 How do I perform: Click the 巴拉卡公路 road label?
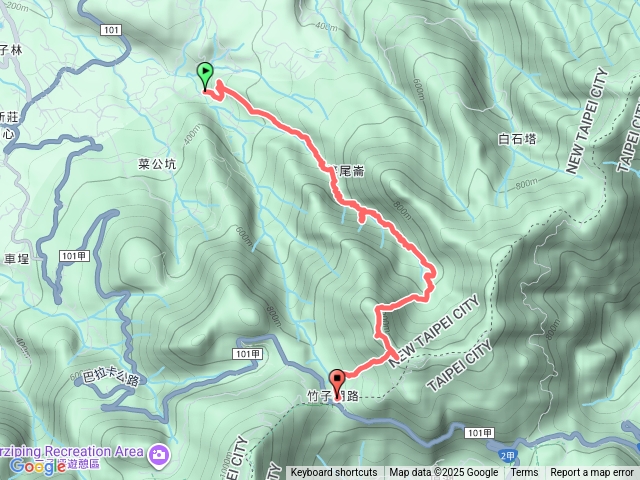(111, 377)
